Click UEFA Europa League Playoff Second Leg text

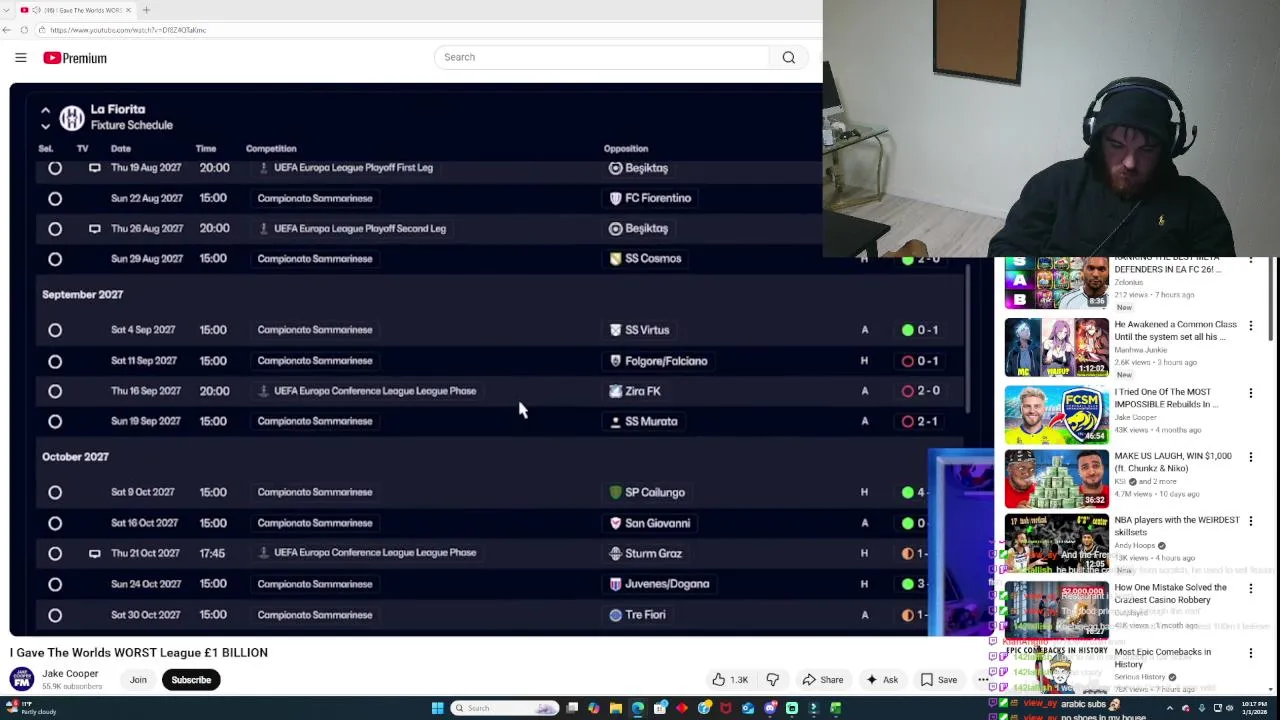tap(360, 228)
